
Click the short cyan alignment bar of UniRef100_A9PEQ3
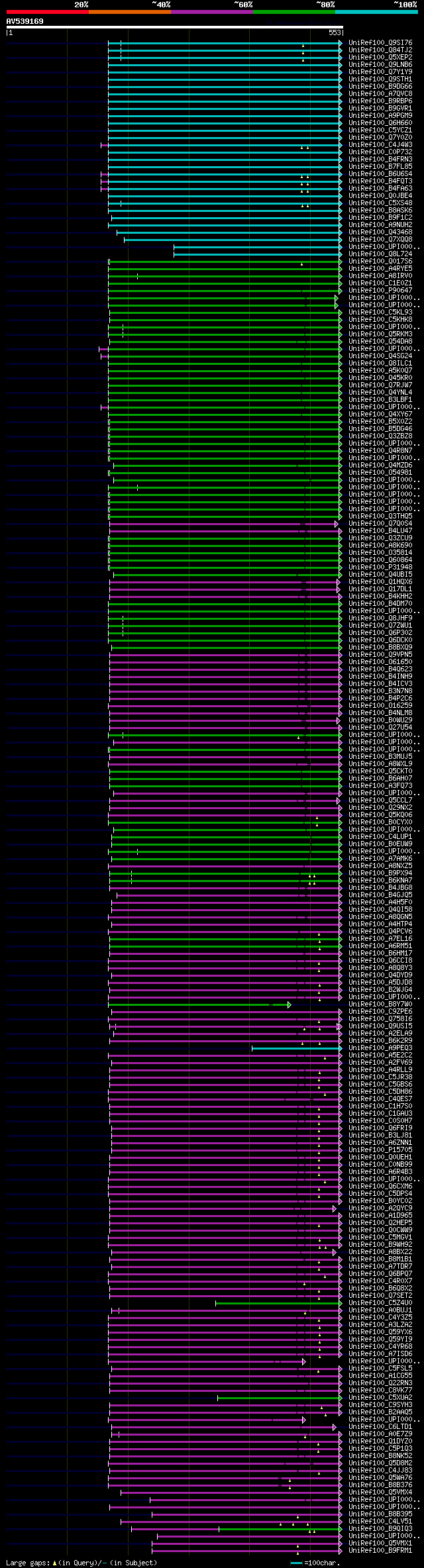tap(295, 1048)
